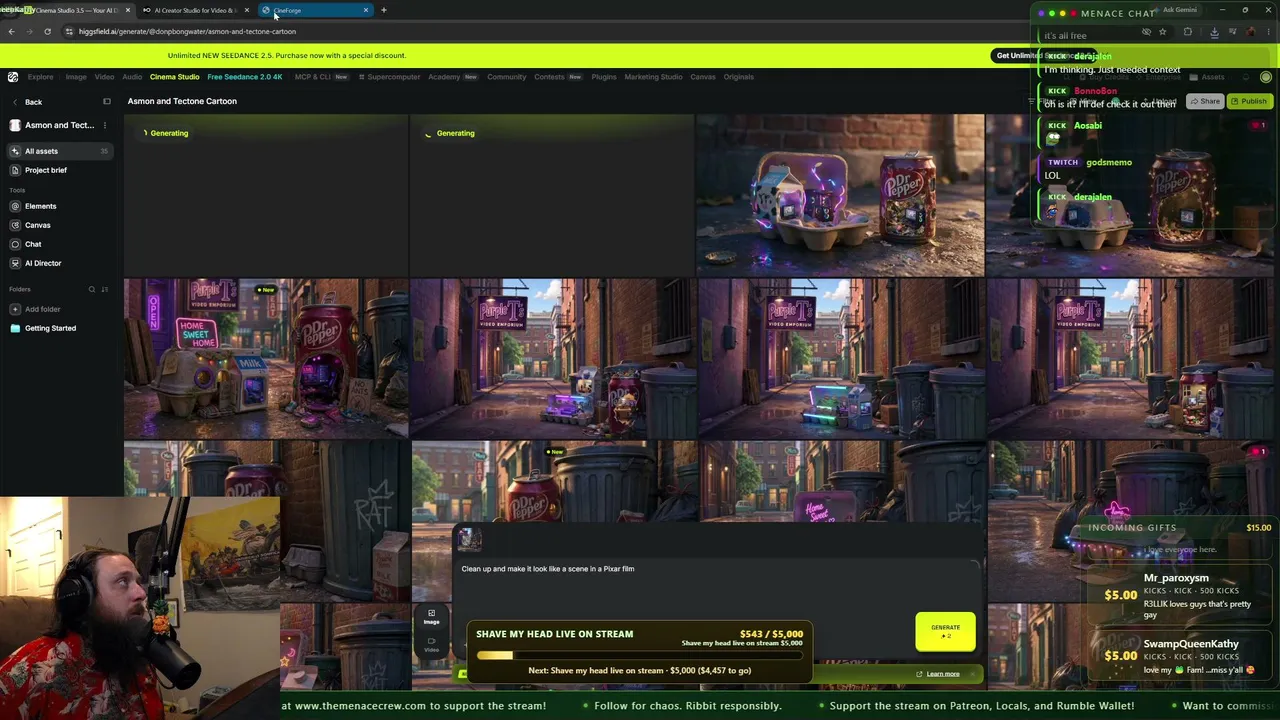Switch to the AI Creator Studio browser tab
The image size is (1280, 720).
(x=194, y=10)
